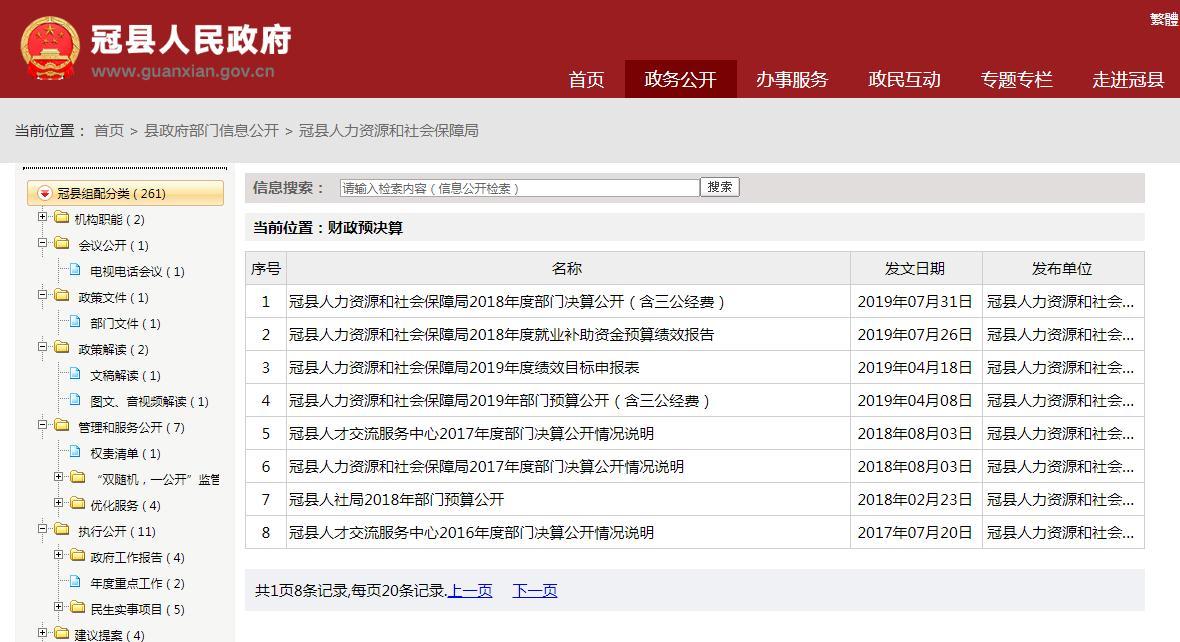Focus the 信息搜索 text input field

tap(519, 188)
